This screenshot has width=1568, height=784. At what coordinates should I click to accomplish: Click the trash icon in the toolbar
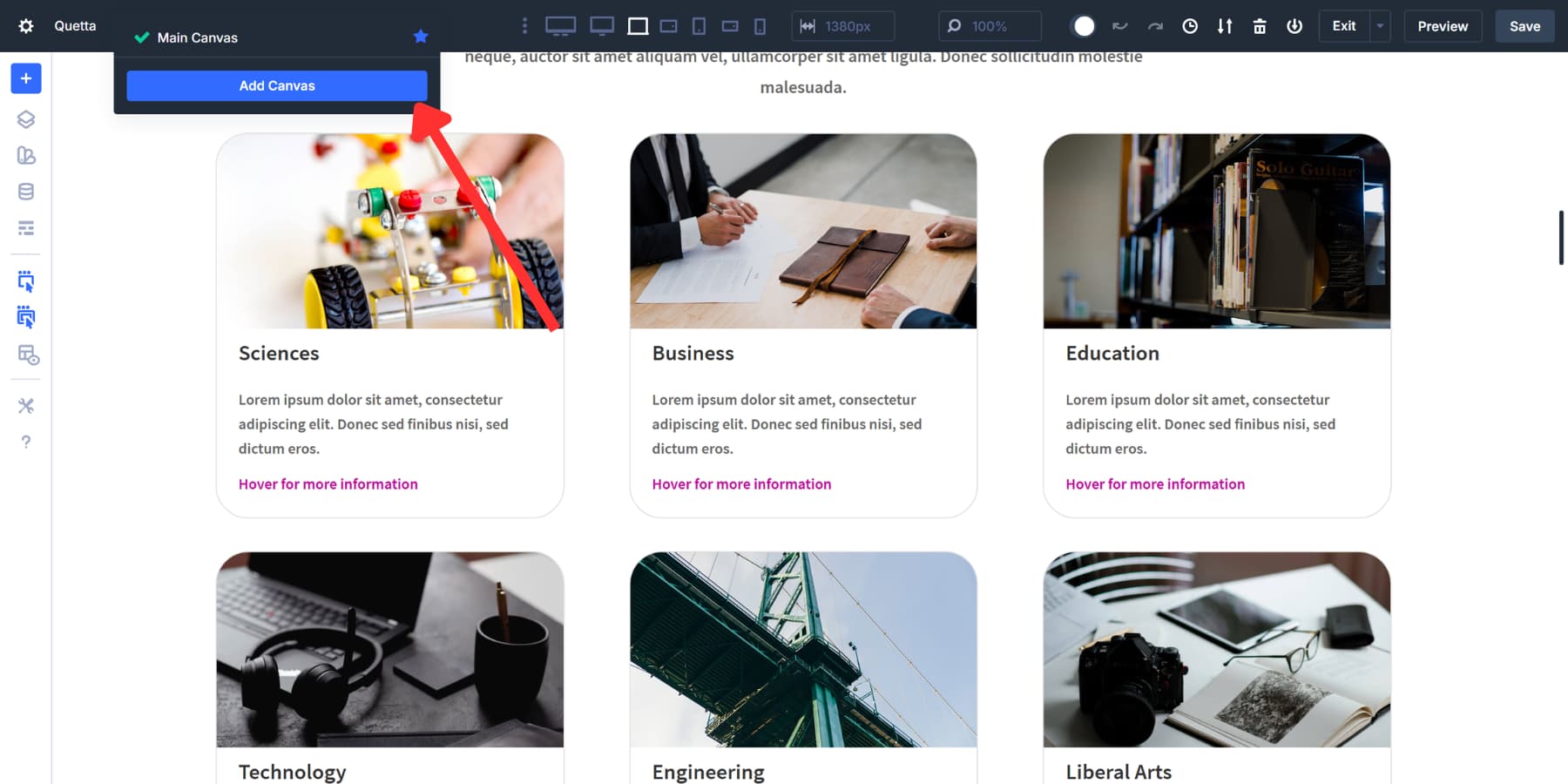pyautogui.click(x=1260, y=26)
